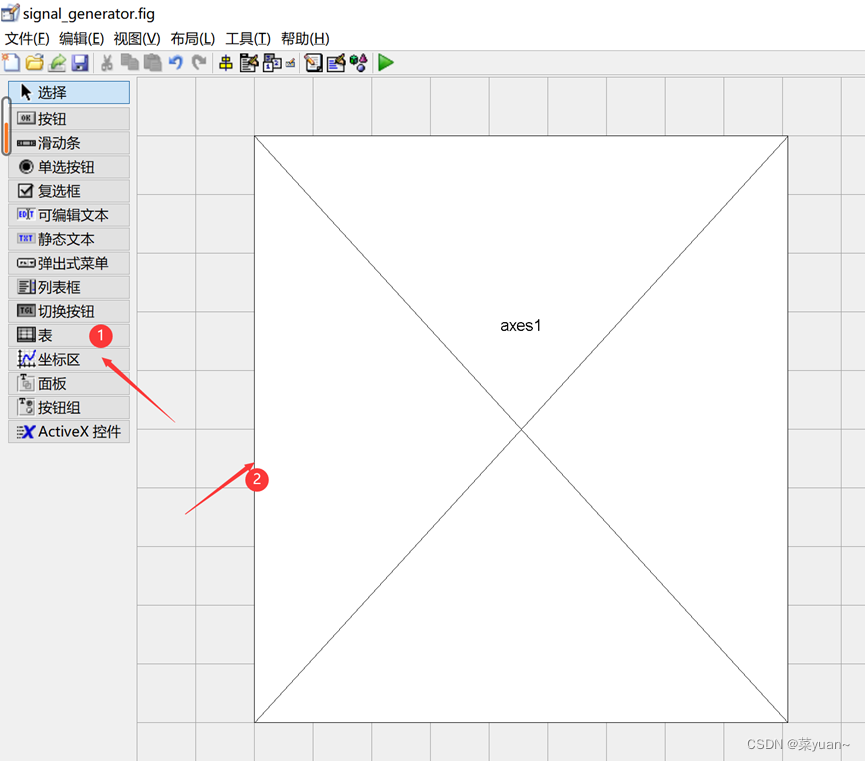Select the ActiveX 控件 component
The width and height of the screenshot is (865, 761).
68,431
